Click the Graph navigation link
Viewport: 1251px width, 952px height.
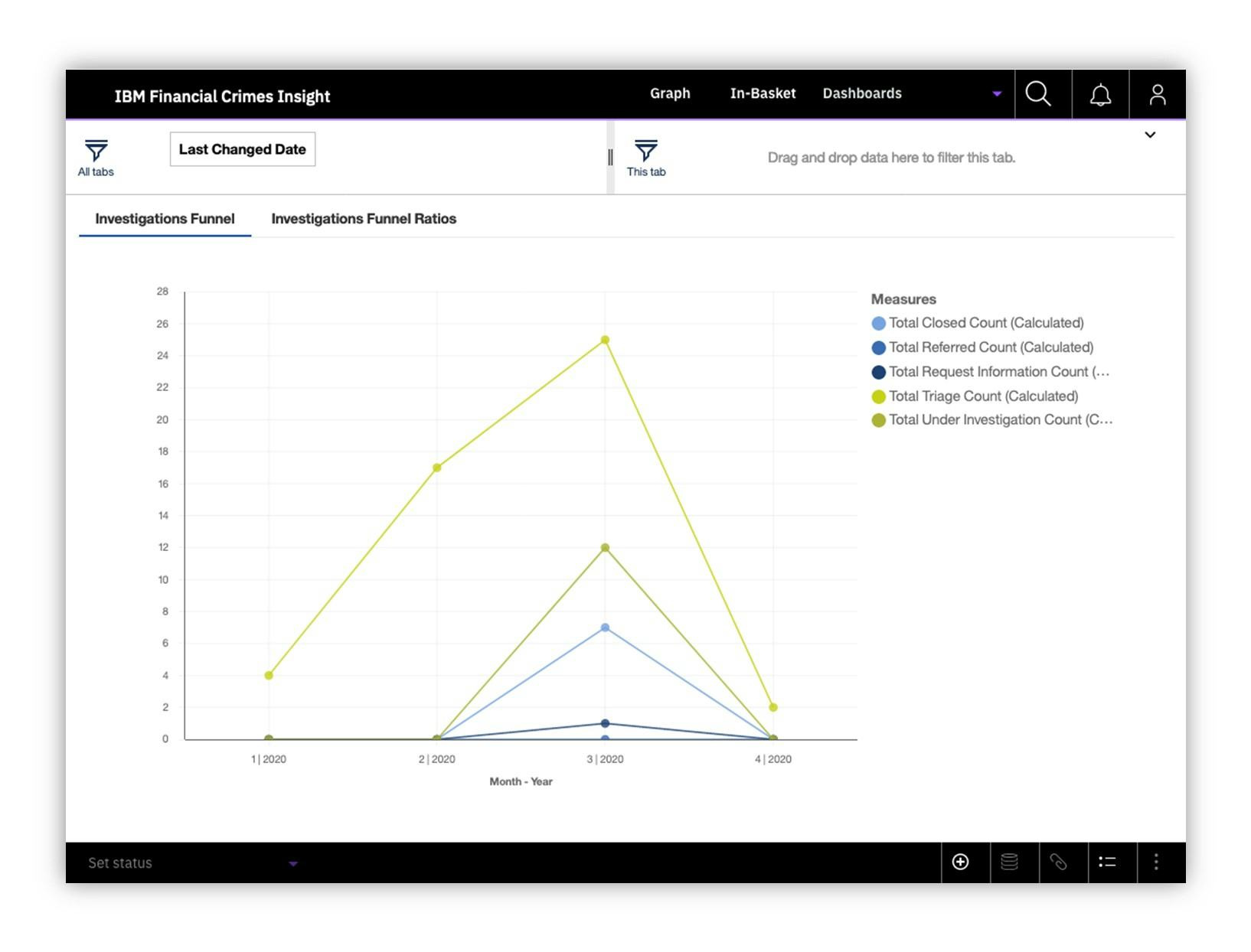(x=670, y=93)
